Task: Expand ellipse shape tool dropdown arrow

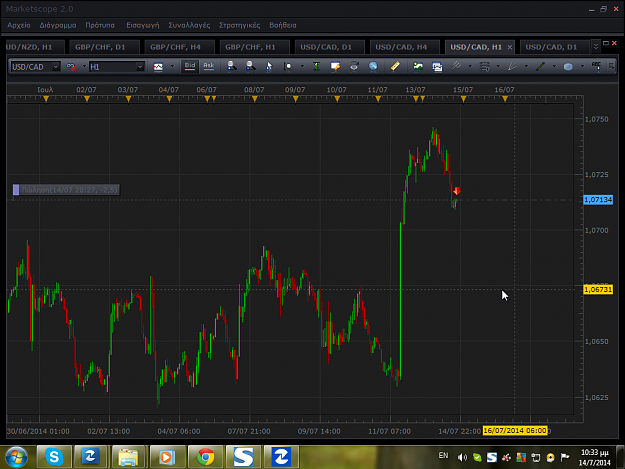Action: [x=582, y=67]
